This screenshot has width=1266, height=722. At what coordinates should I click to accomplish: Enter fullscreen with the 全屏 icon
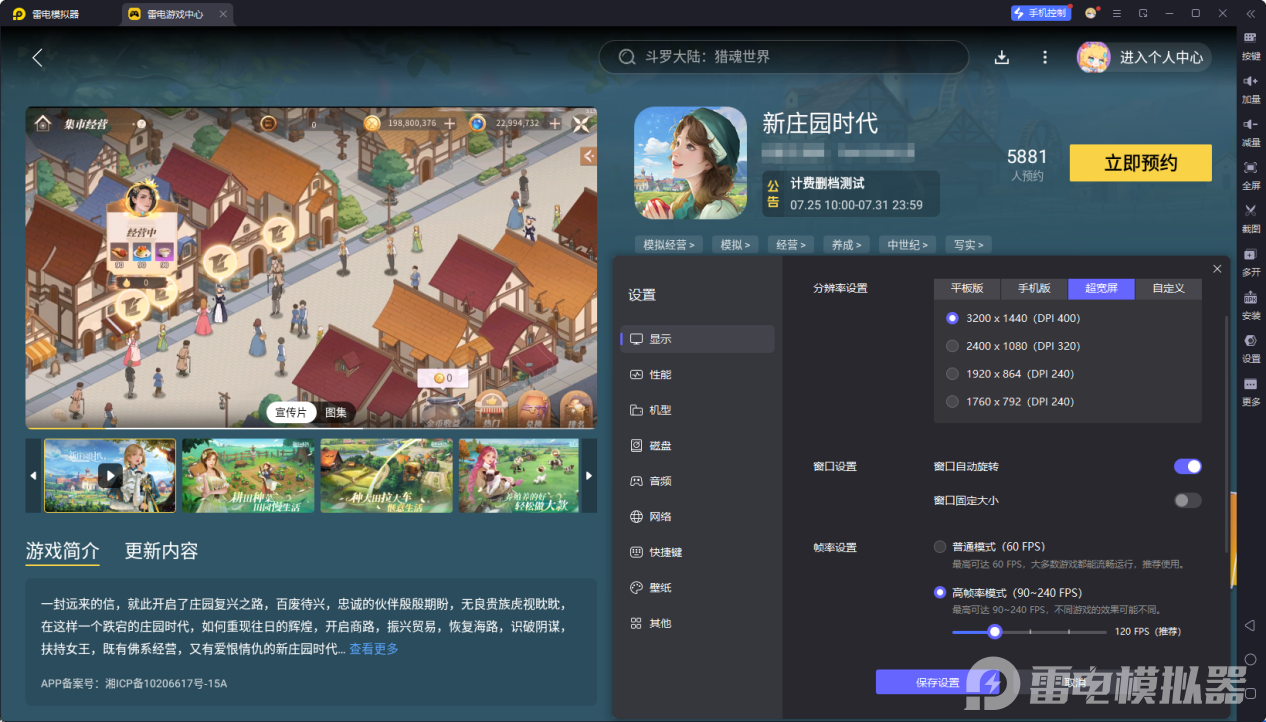pyautogui.click(x=1250, y=167)
